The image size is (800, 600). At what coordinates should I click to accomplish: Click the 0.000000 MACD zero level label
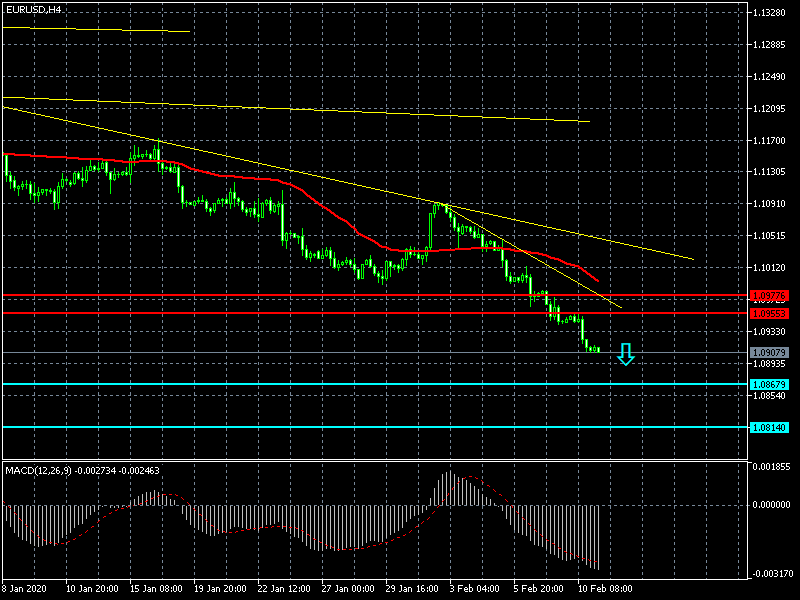point(771,505)
